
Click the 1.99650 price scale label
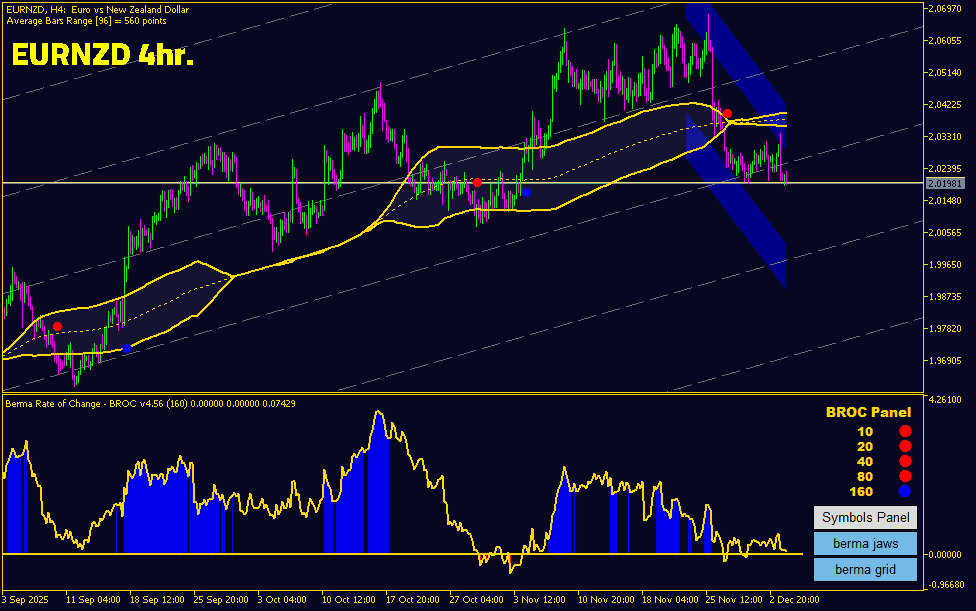pyautogui.click(x=945, y=265)
